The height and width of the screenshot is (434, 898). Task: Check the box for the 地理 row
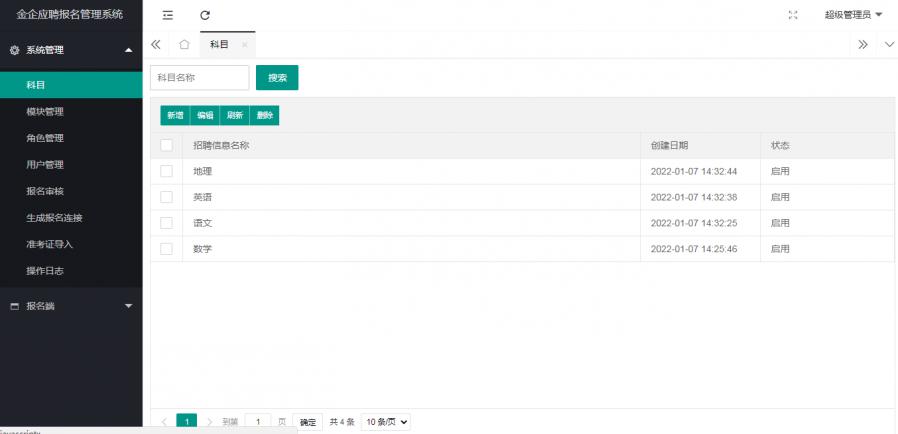tap(167, 172)
